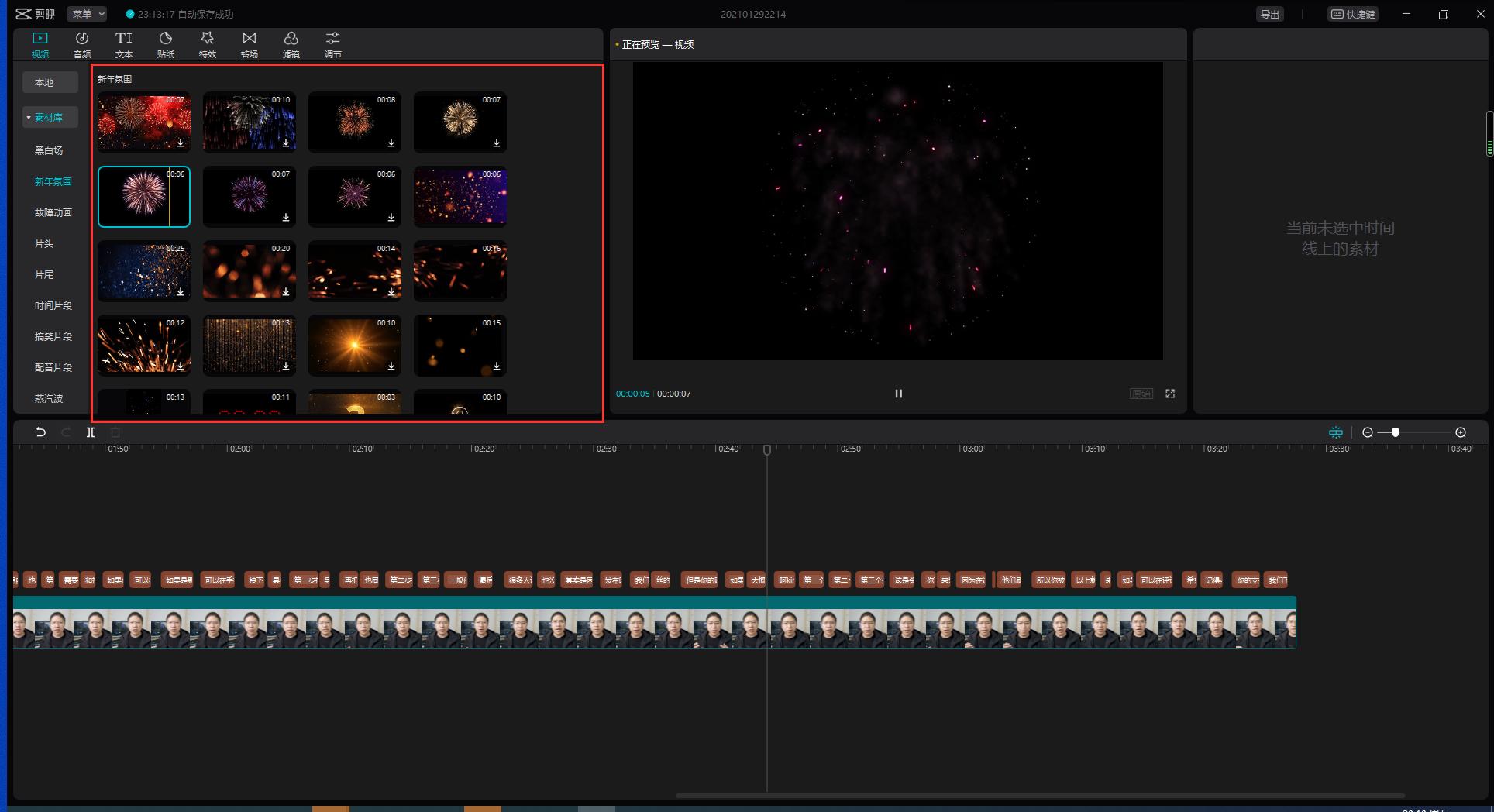Pause the preview playback
The height and width of the screenshot is (812, 1494).
point(898,394)
